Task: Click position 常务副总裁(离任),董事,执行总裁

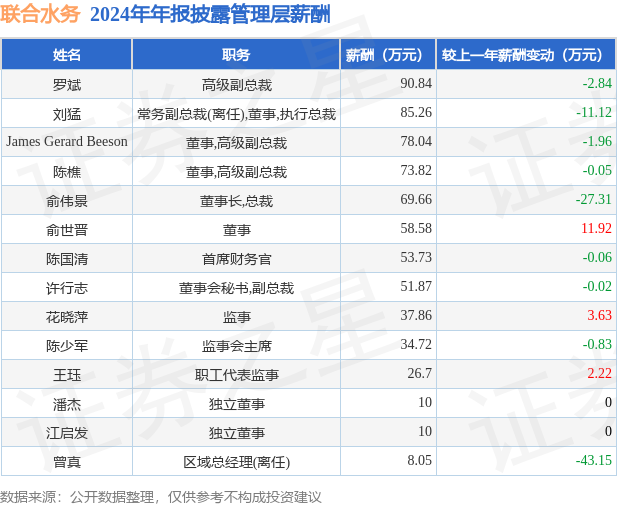Action: [x=236, y=114]
